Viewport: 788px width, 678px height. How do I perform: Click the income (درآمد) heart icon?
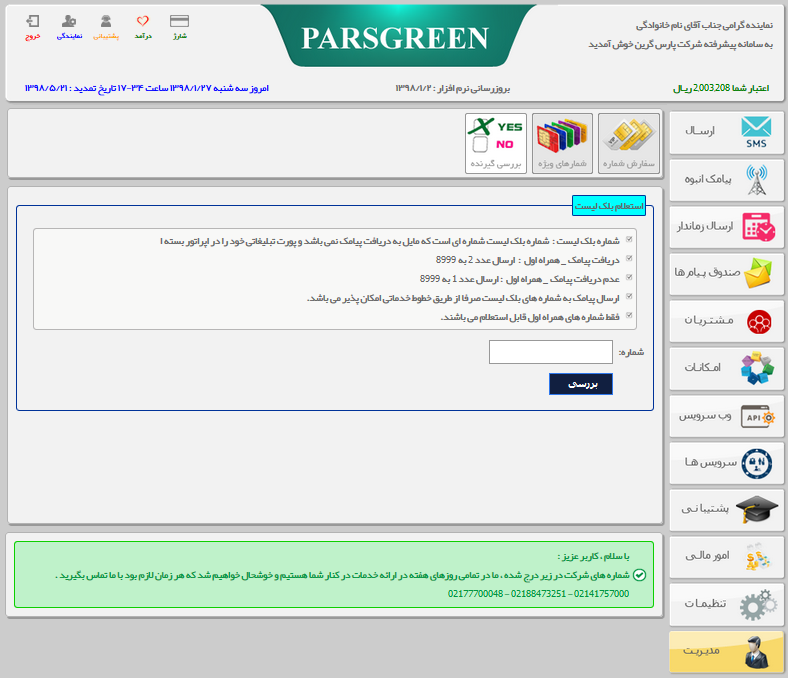(x=143, y=21)
